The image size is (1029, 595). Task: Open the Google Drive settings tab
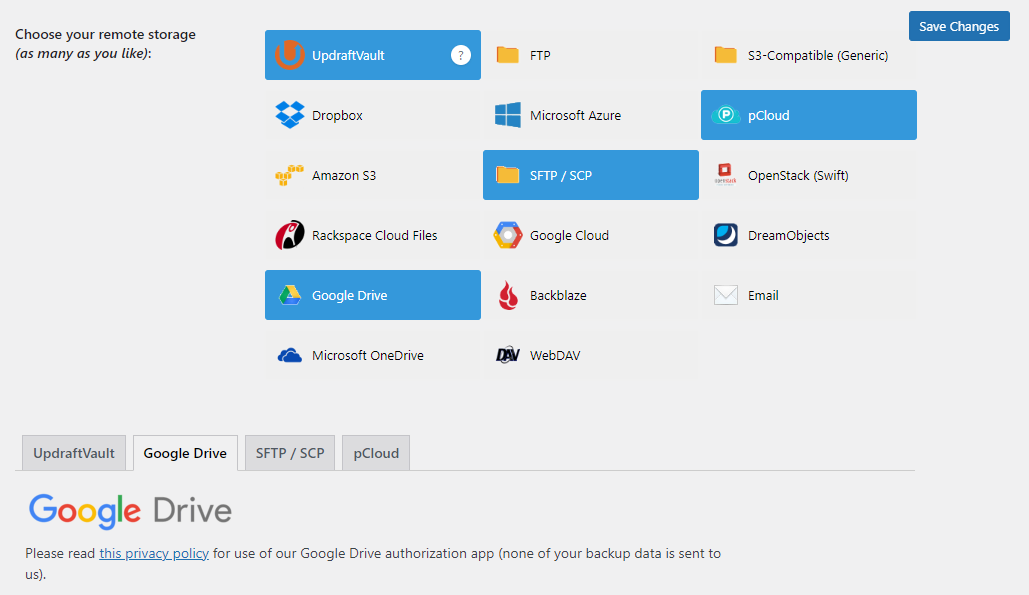(185, 453)
